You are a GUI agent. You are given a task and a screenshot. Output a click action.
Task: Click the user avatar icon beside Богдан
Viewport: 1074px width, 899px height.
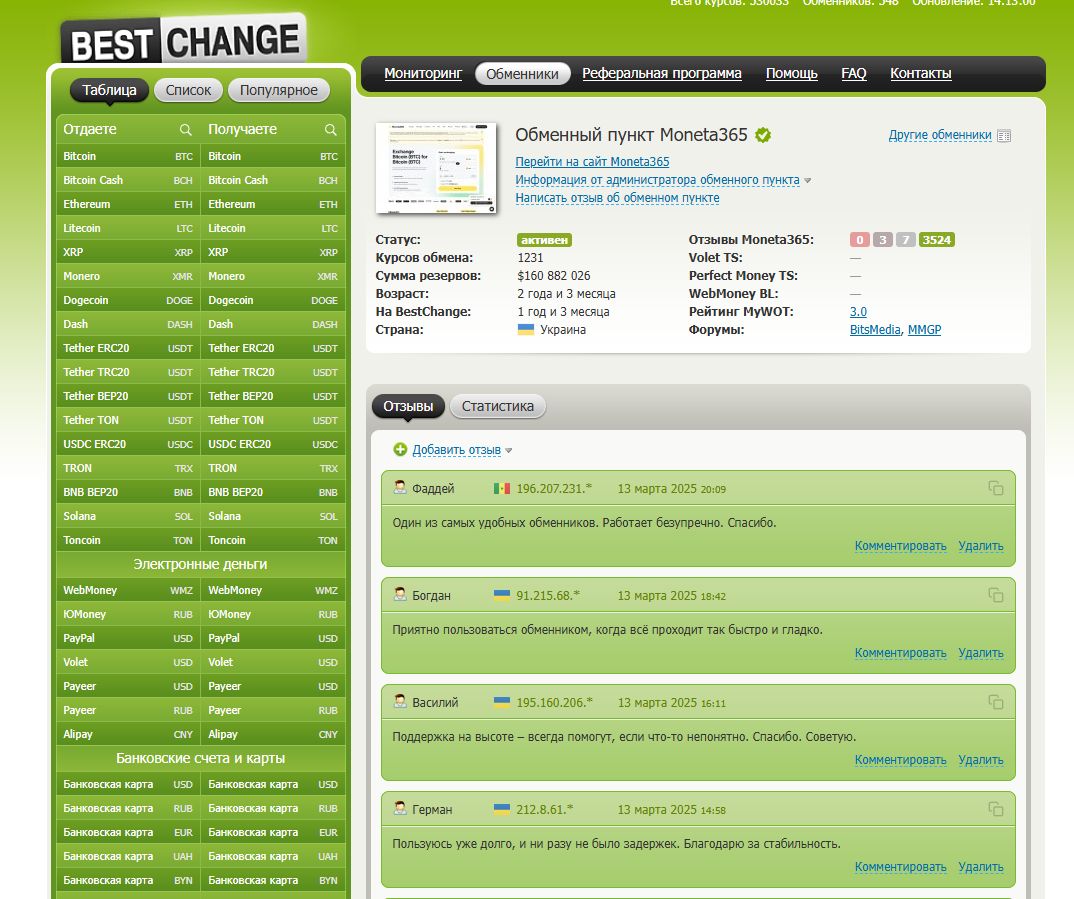(x=400, y=594)
